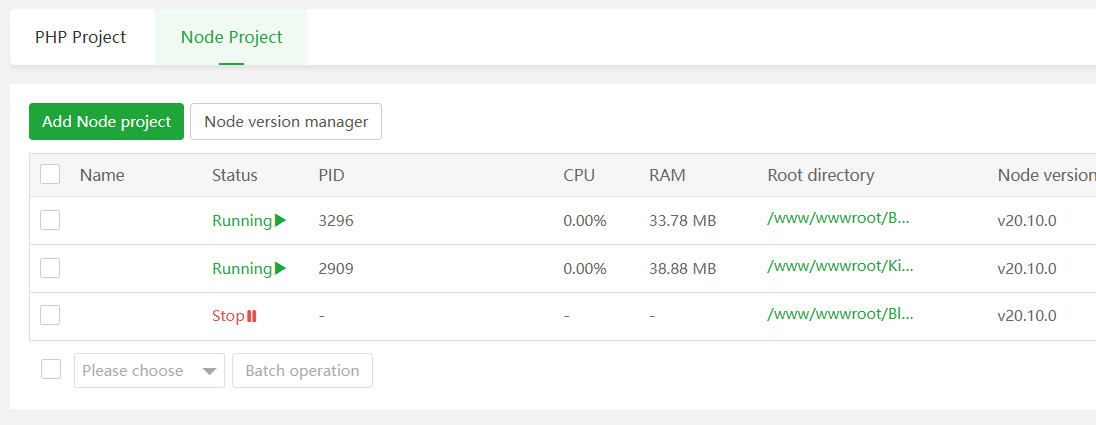Open the "Please choose" dropdown
The height and width of the screenshot is (425, 1096).
tap(149, 371)
